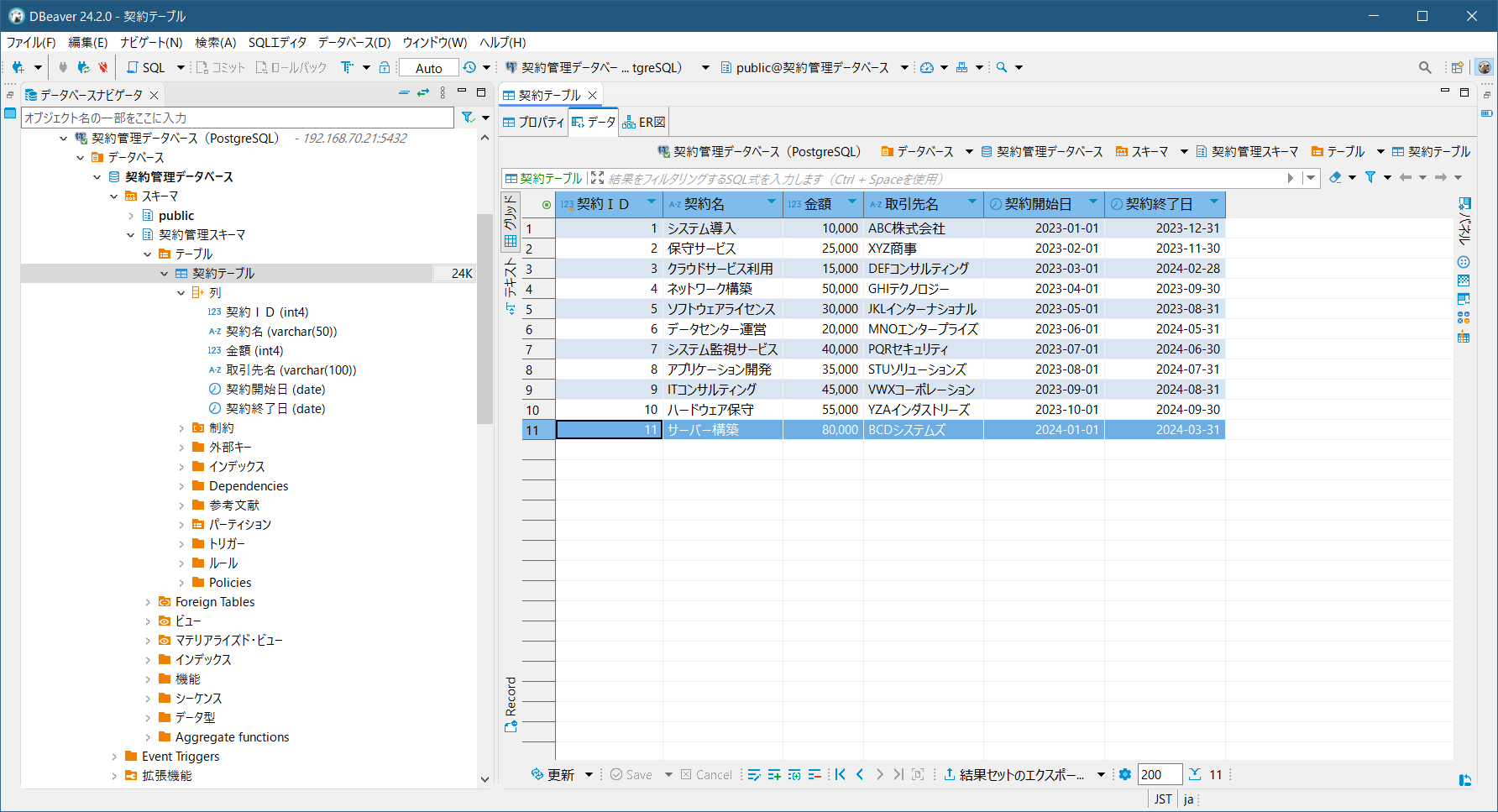Collapse the 列 columns node

pos(181,292)
